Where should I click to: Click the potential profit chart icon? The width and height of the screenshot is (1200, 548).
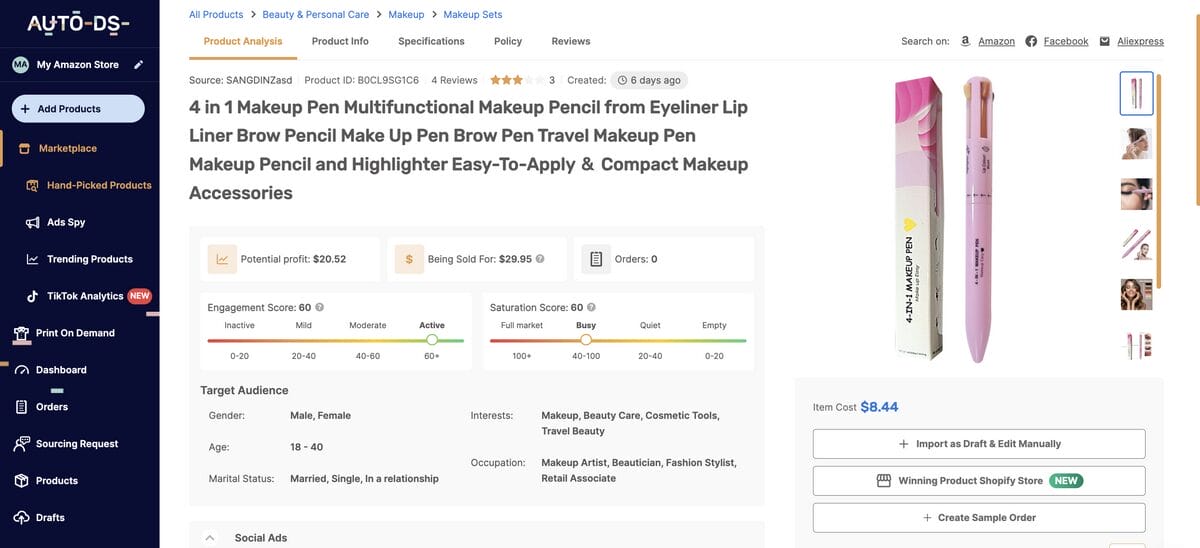point(222,259)
